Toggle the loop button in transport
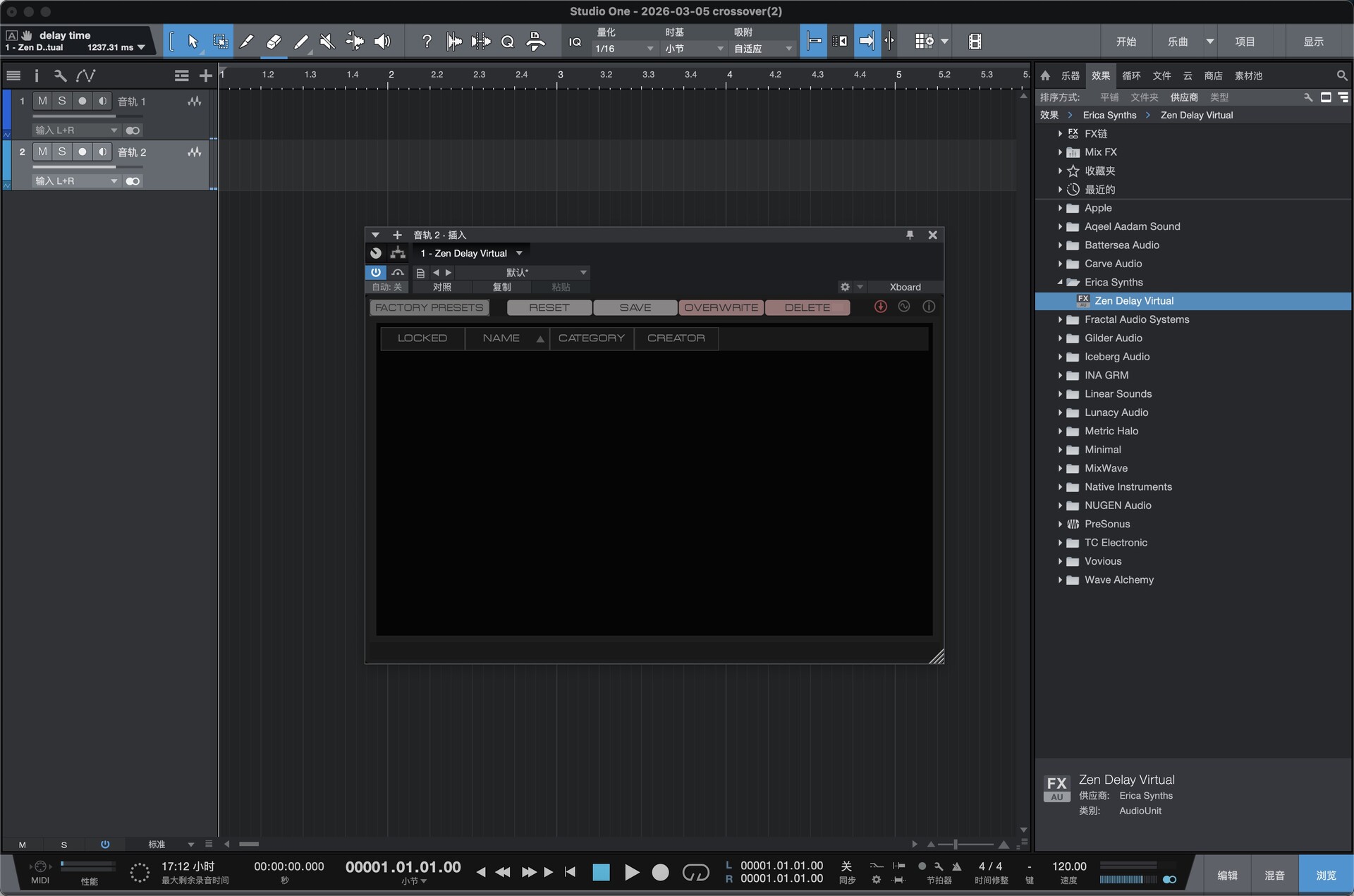This screenshot has width=1354, height=896. pyautogui.click(x=695, y=873)
